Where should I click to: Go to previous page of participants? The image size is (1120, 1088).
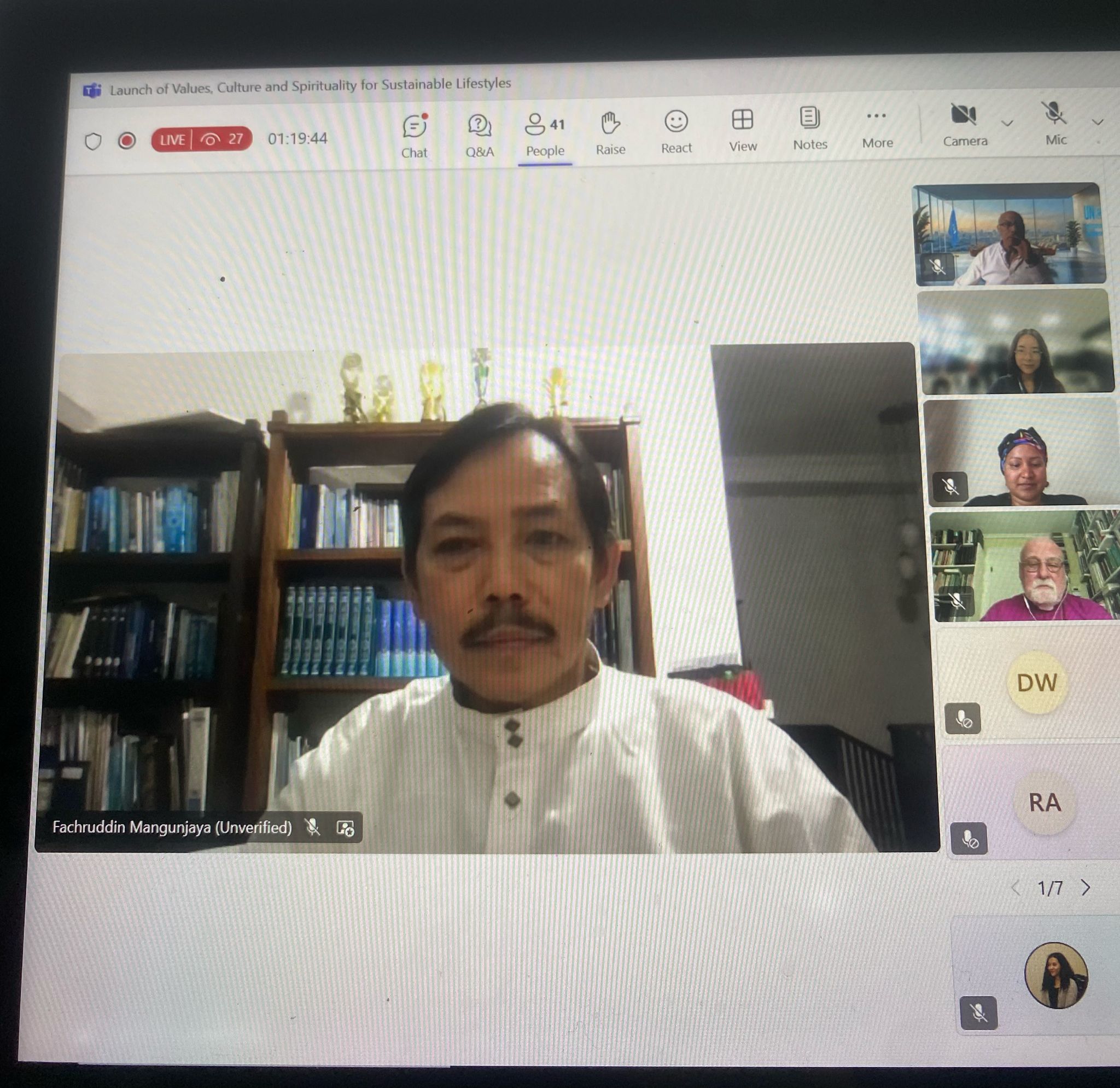[x=1016, y=888]
